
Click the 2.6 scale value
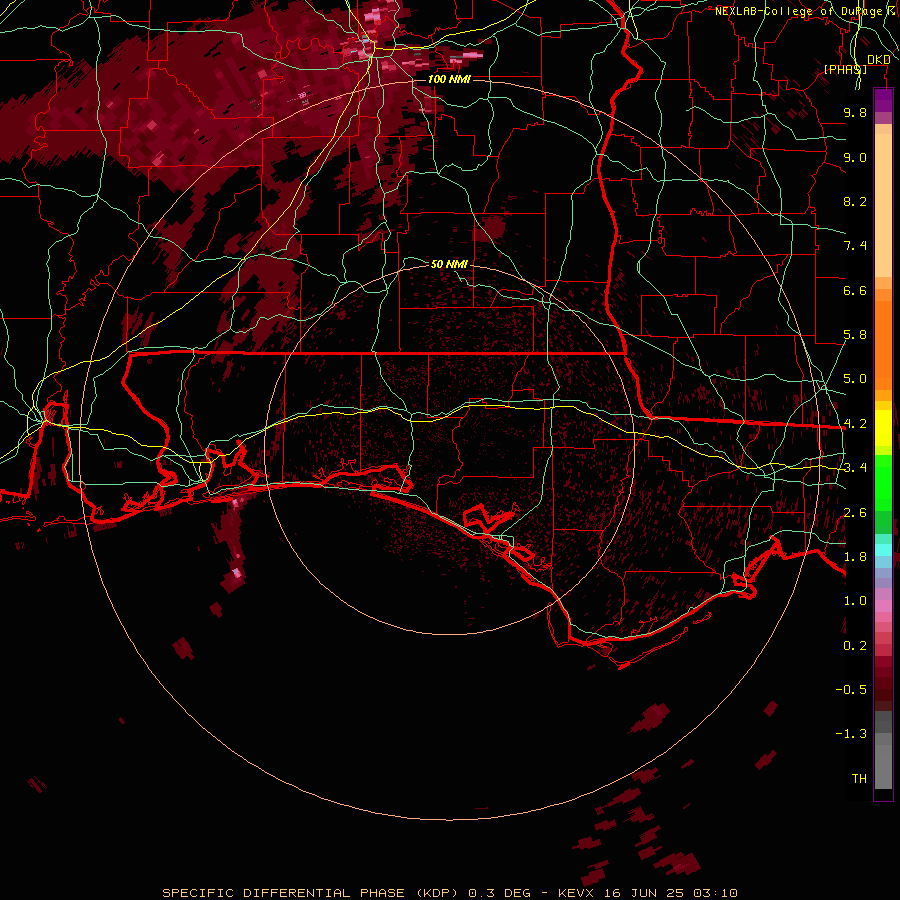(855, 513)
